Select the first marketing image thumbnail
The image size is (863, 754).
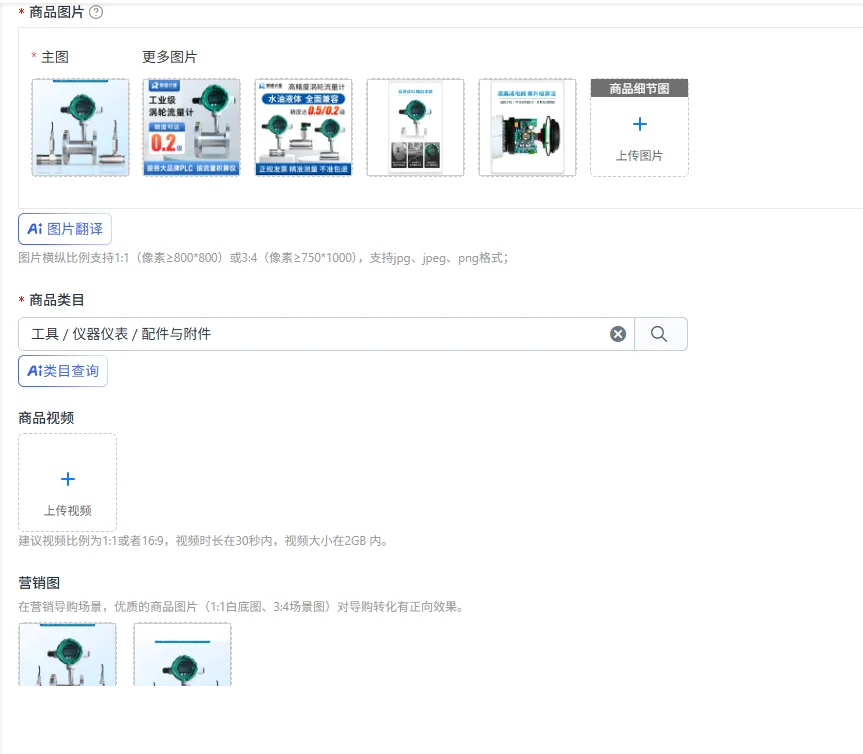(68, 654)
